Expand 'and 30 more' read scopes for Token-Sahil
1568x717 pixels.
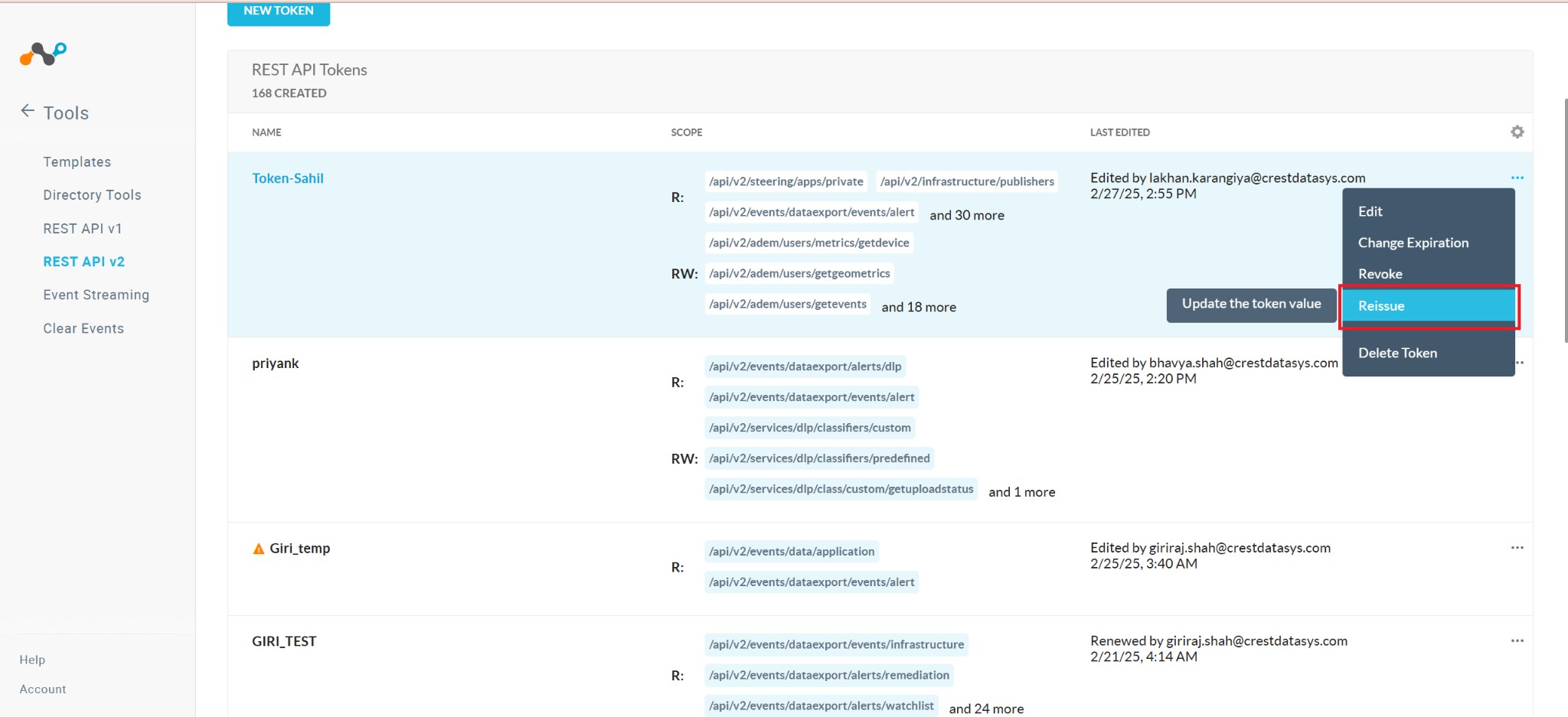tap(967, 215)
